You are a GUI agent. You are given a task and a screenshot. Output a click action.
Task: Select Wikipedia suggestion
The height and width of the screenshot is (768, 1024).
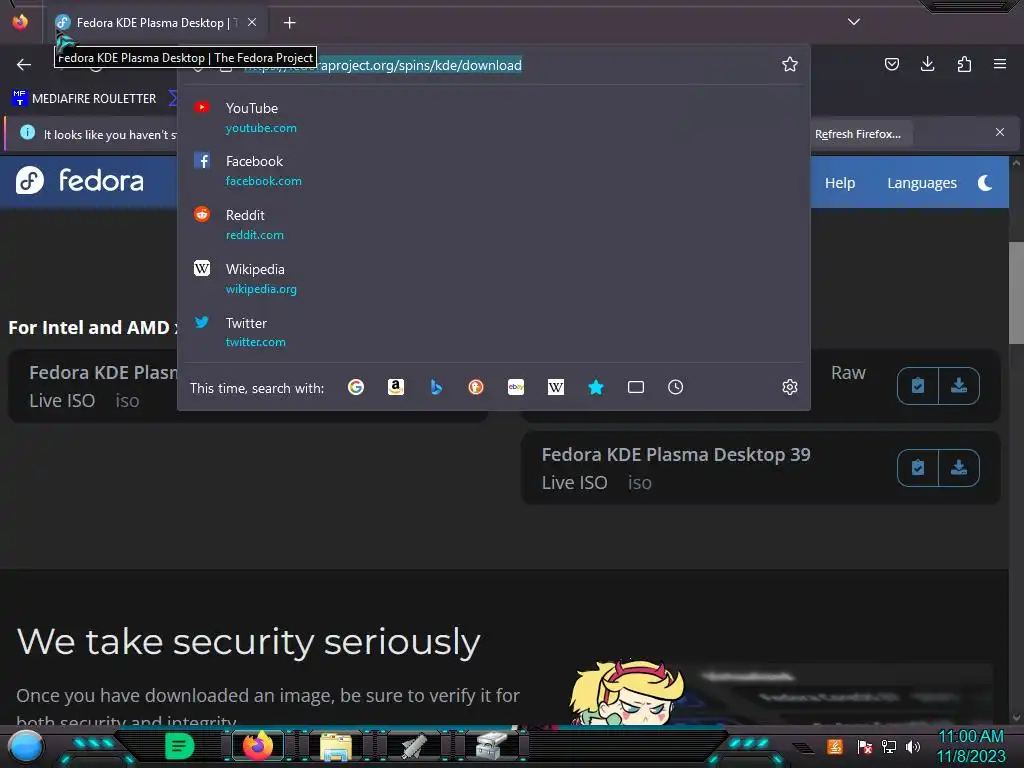pyautogui.click(x=494, y=278)
